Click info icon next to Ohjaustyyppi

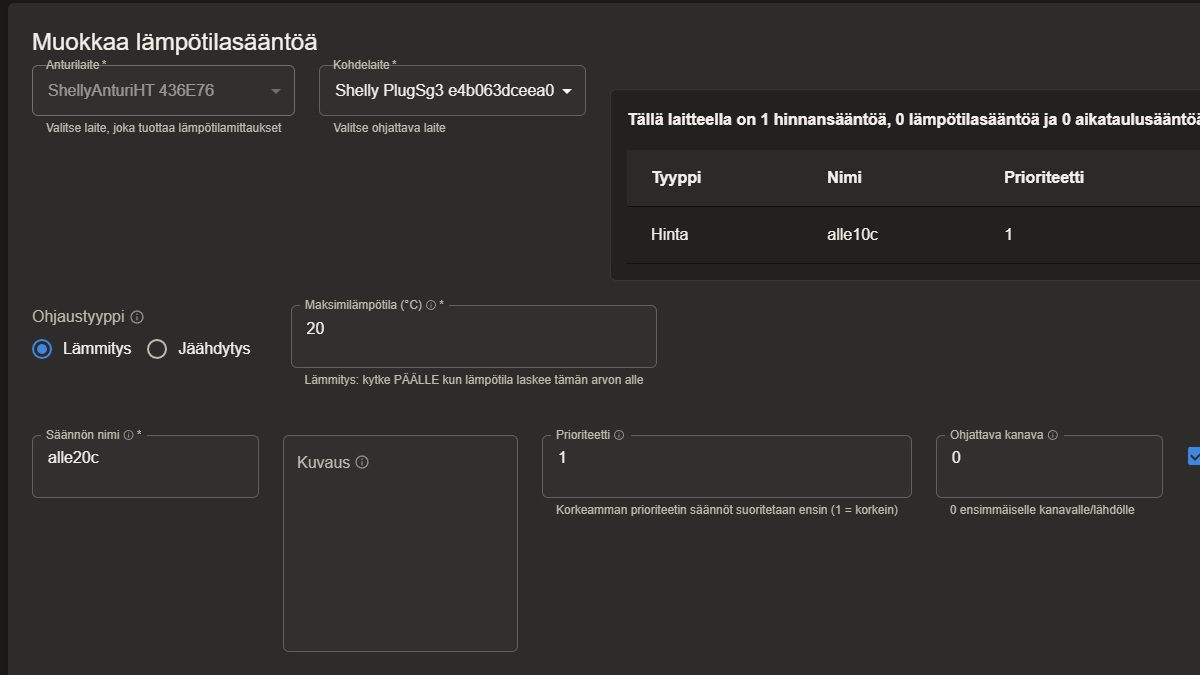click(x=137, y=317)
